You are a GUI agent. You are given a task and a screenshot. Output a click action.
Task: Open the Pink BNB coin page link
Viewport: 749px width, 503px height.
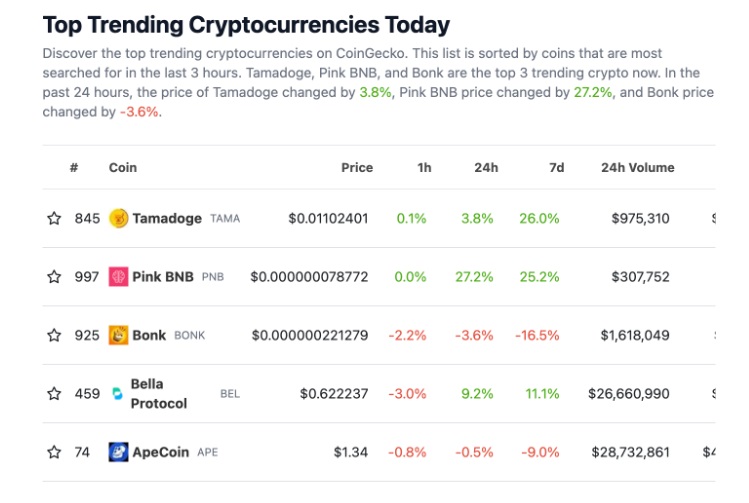164,277
